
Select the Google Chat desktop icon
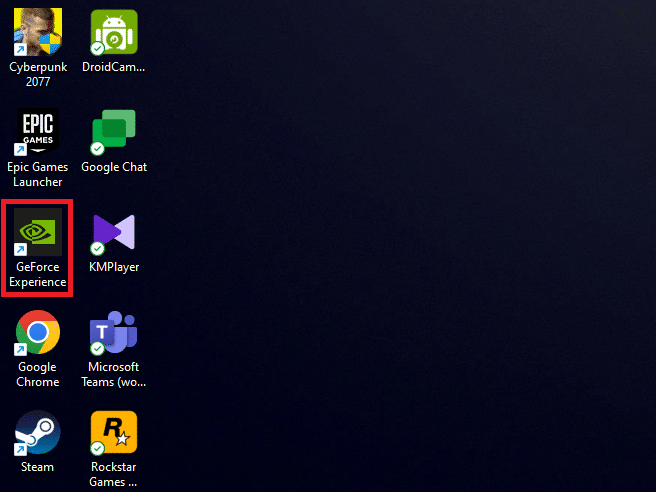[114, 132]
